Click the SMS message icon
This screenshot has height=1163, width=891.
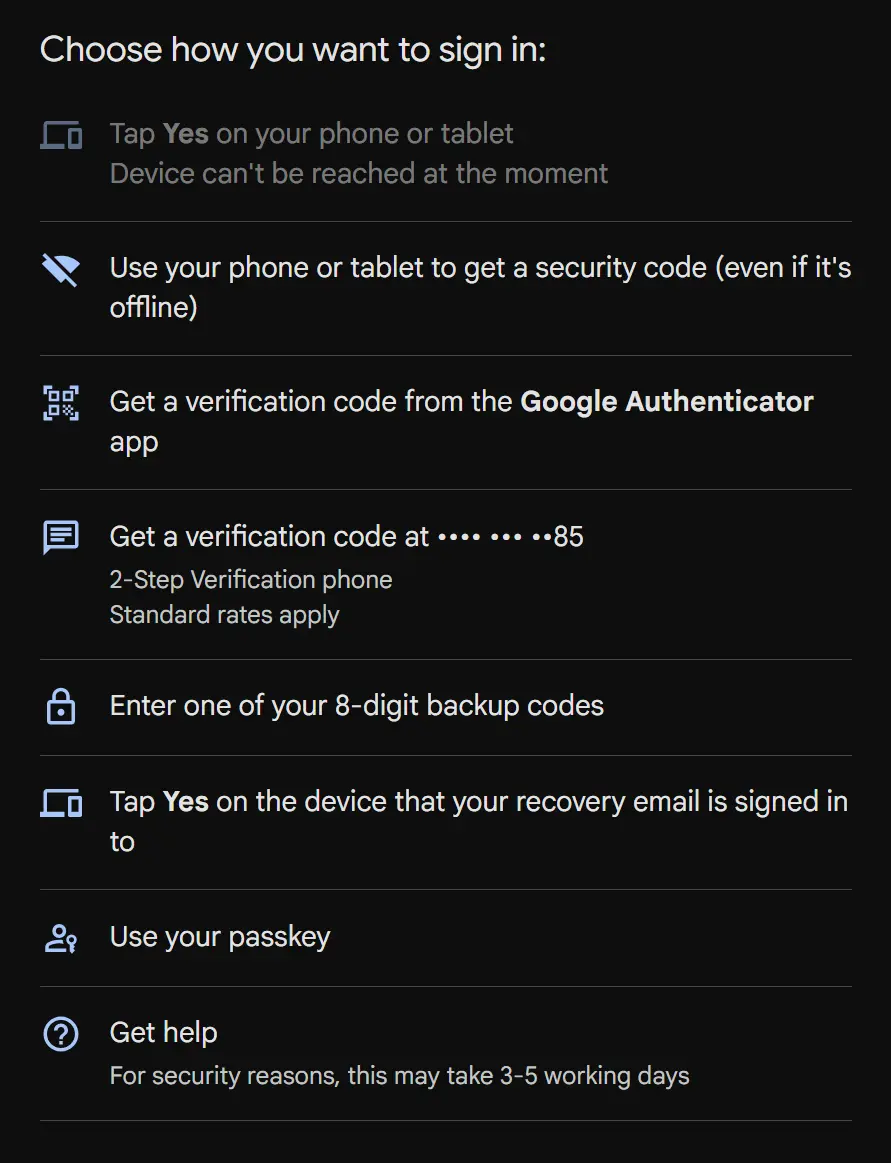click(61, 538)
